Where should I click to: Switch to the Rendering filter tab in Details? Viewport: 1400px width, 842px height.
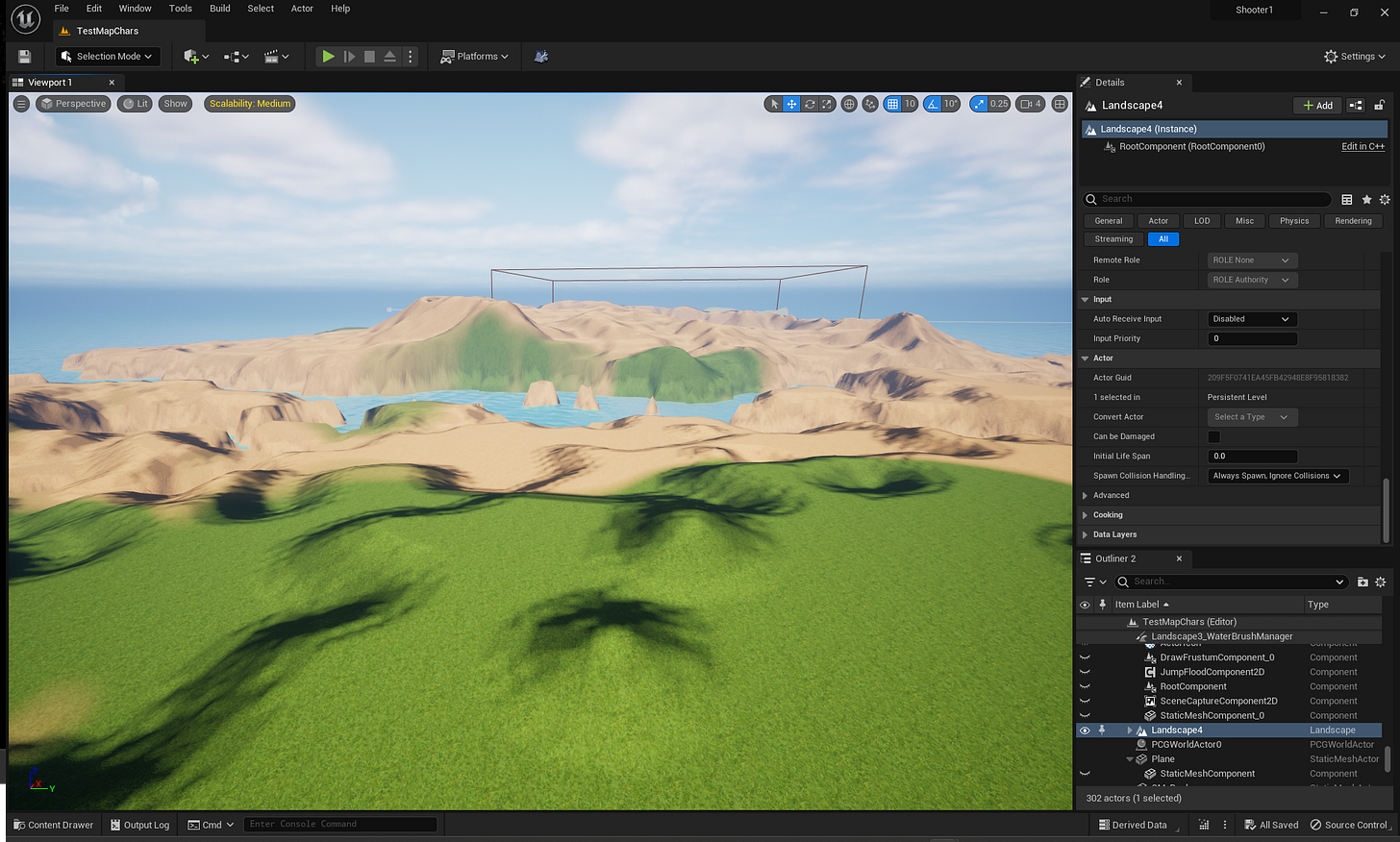point(1353,220)
